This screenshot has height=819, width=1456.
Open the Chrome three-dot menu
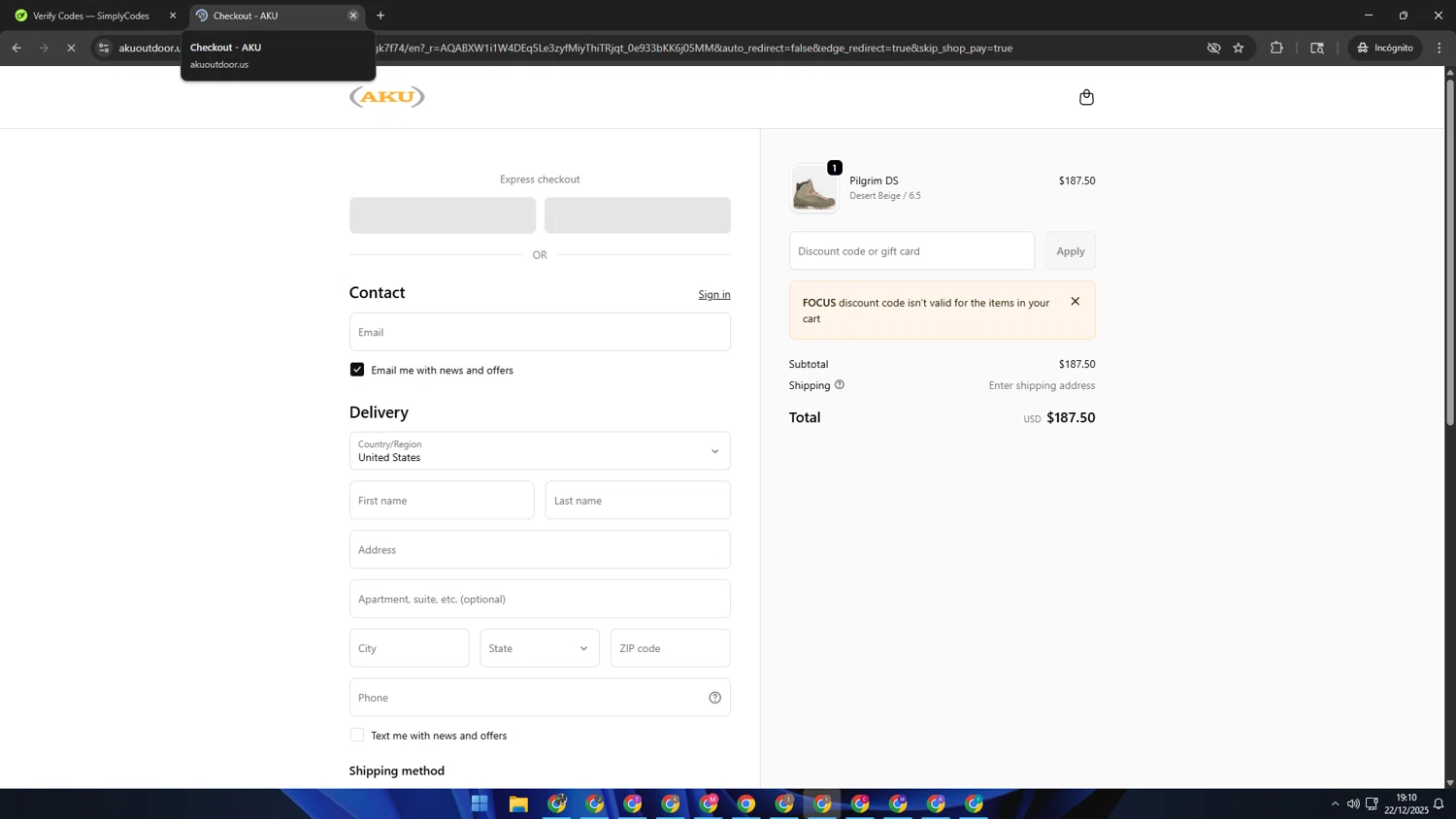[1439, 48]
